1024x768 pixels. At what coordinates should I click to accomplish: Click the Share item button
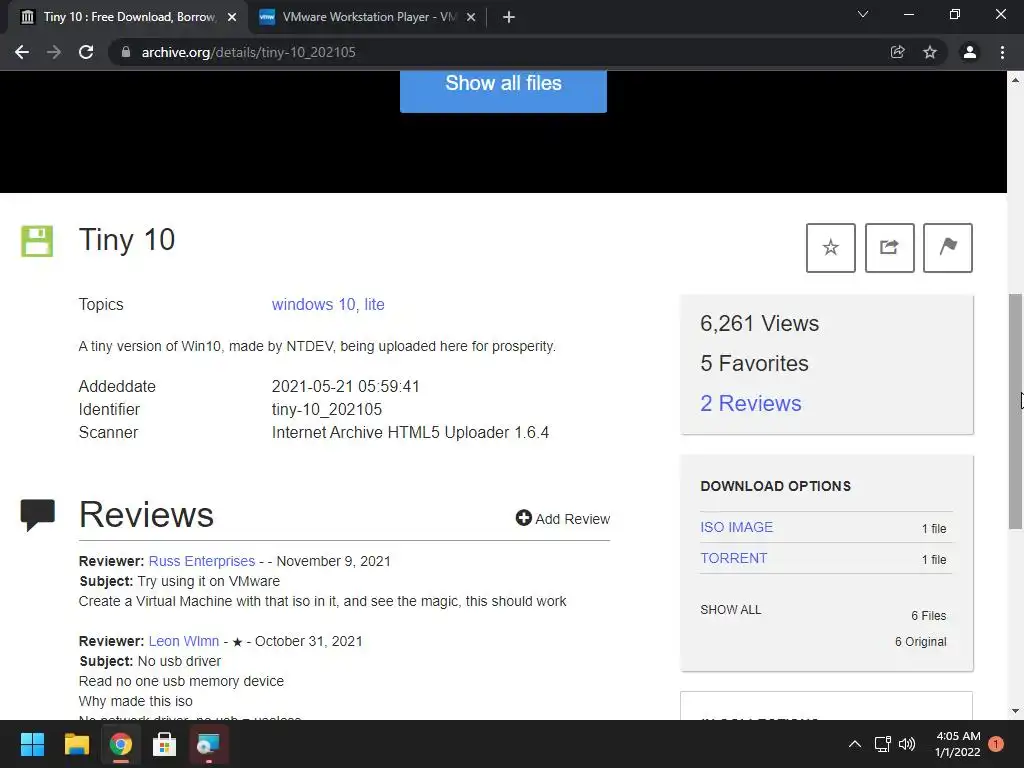pyautogui.click(x=889, y=248)
